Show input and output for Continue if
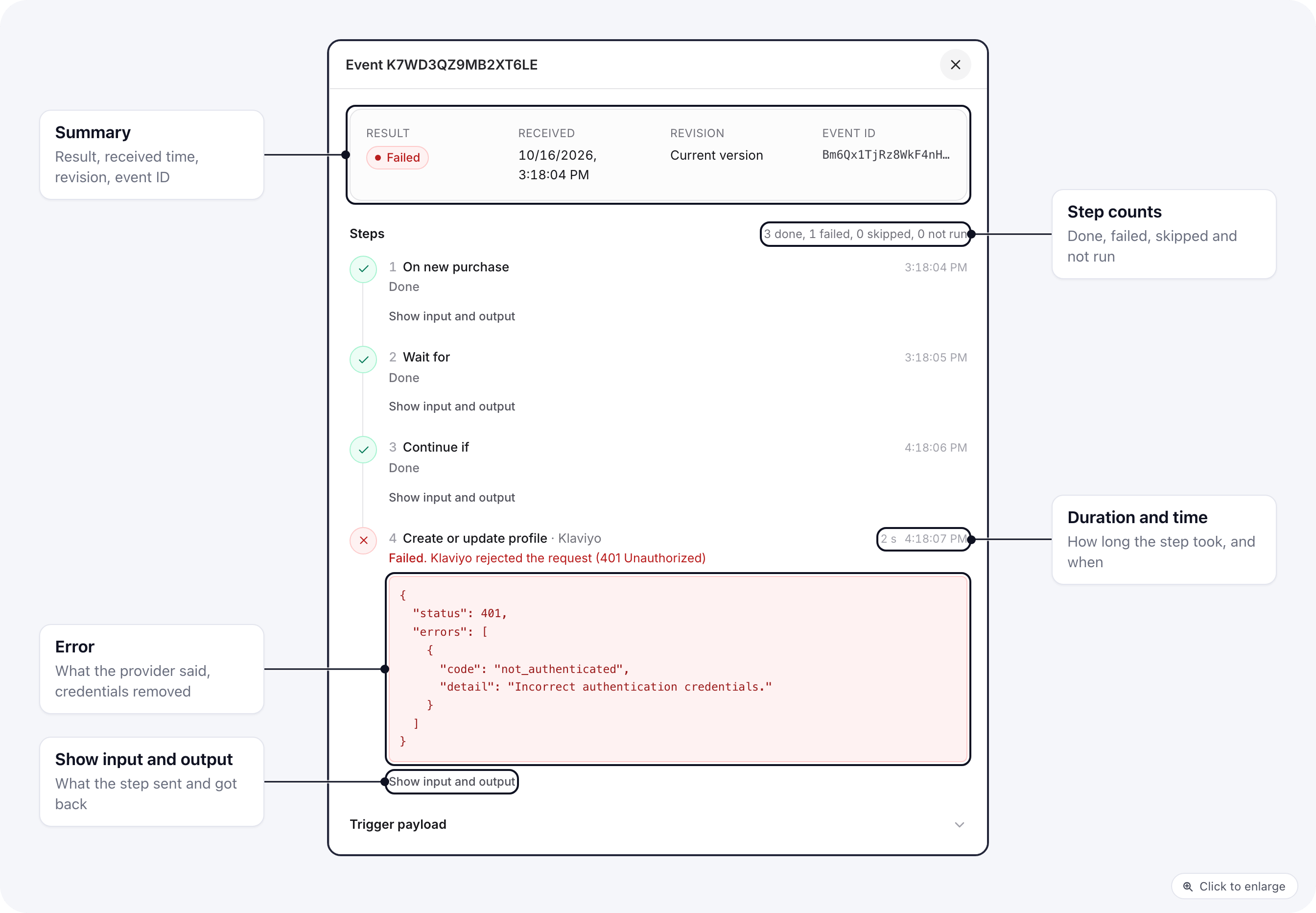 click(451, 497)
